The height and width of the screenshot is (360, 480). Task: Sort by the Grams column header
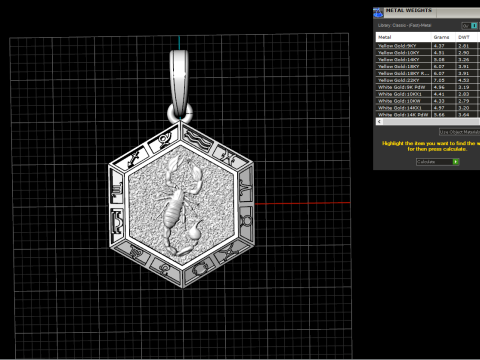(x=444, y=37)
